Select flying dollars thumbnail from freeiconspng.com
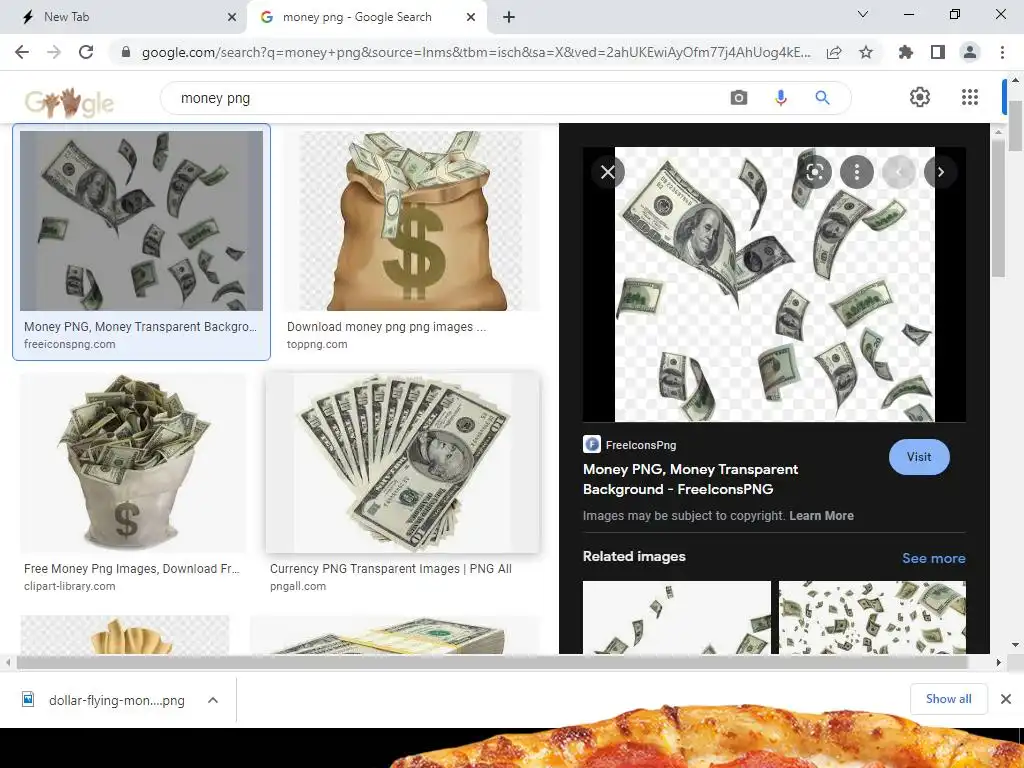The image size is (1024, 768). click(x=141, y=221)
